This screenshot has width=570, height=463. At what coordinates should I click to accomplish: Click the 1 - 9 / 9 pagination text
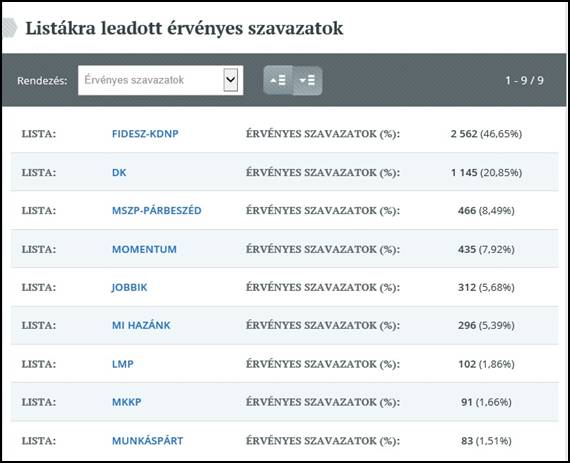(525, 80)
